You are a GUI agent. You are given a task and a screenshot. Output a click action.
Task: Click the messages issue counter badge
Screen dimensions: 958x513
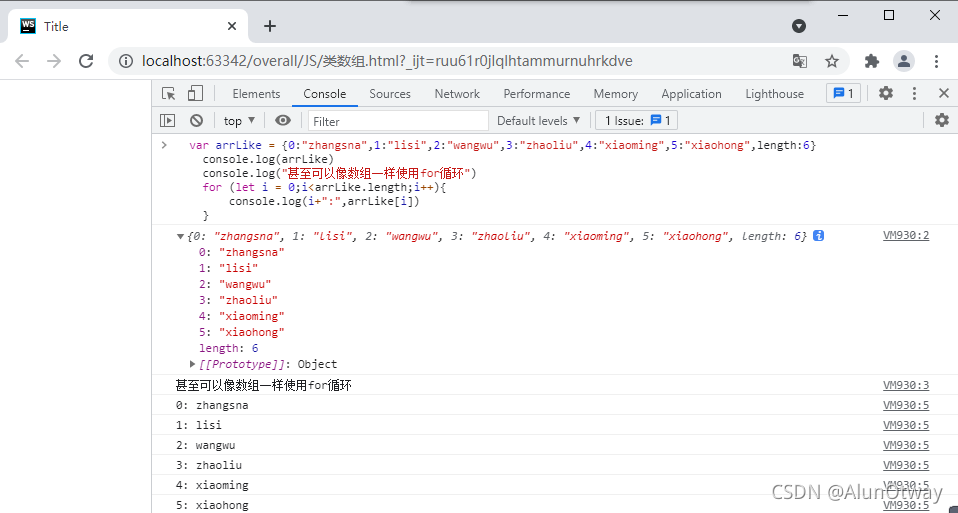pyautogui.click(x=844, y=93)
